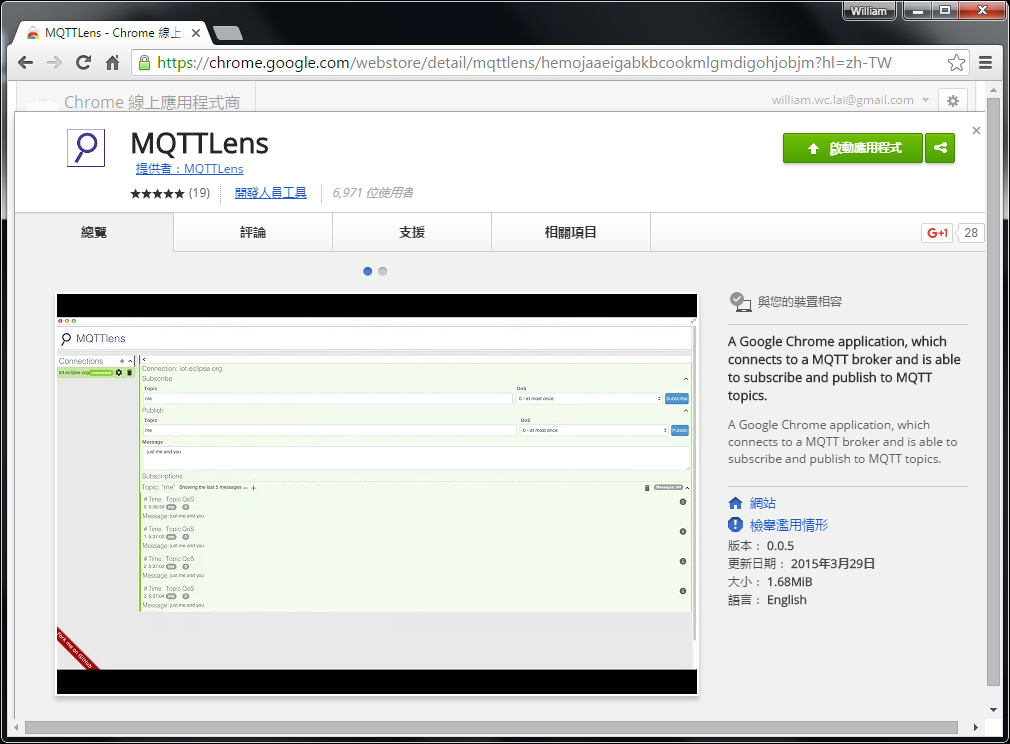Bookmark this page with the star icon
Screen dimensions: 1010x744
click(956, 62)
